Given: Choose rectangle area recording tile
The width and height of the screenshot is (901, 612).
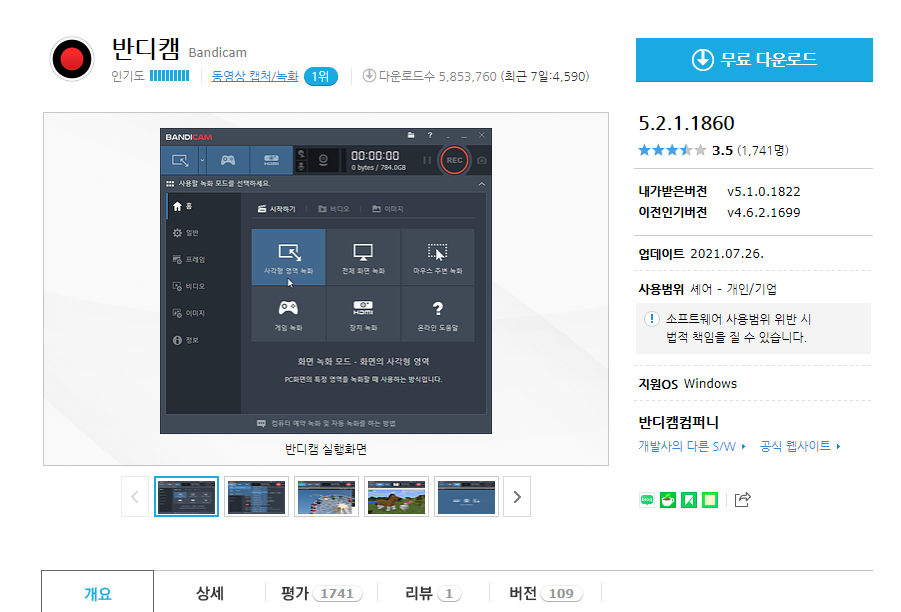Looking at the screenshot, I should pos(288,257).
